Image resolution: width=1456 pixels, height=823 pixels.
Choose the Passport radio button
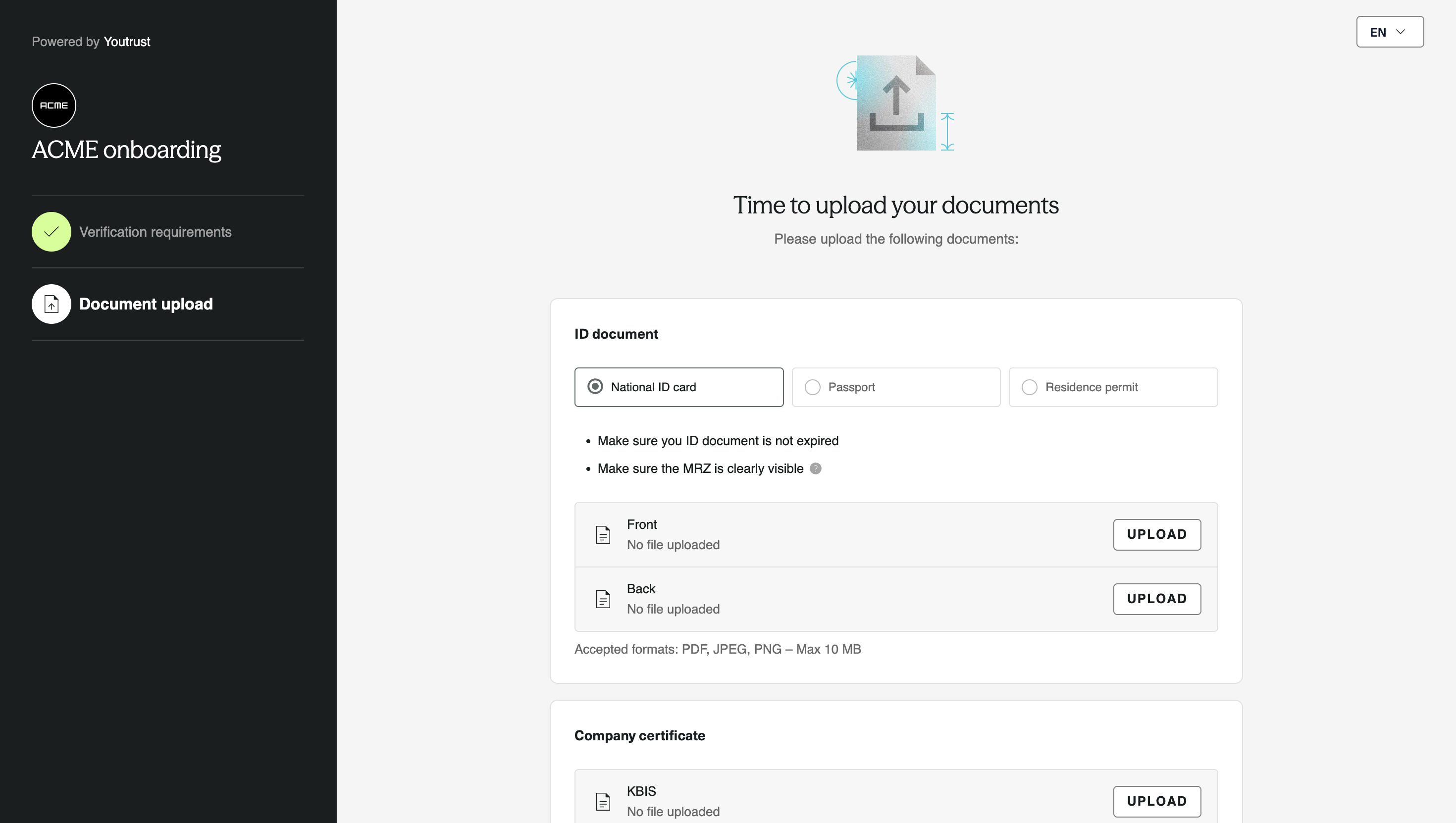click(x=812, y=387)
